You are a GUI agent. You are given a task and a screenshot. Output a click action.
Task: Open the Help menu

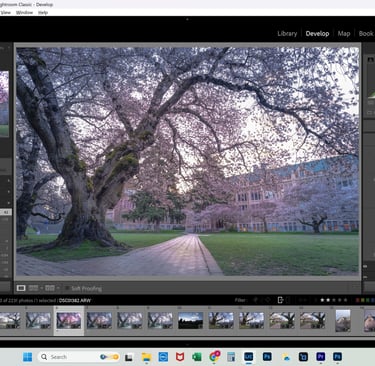pyautogui.click(x=43, y=13)
